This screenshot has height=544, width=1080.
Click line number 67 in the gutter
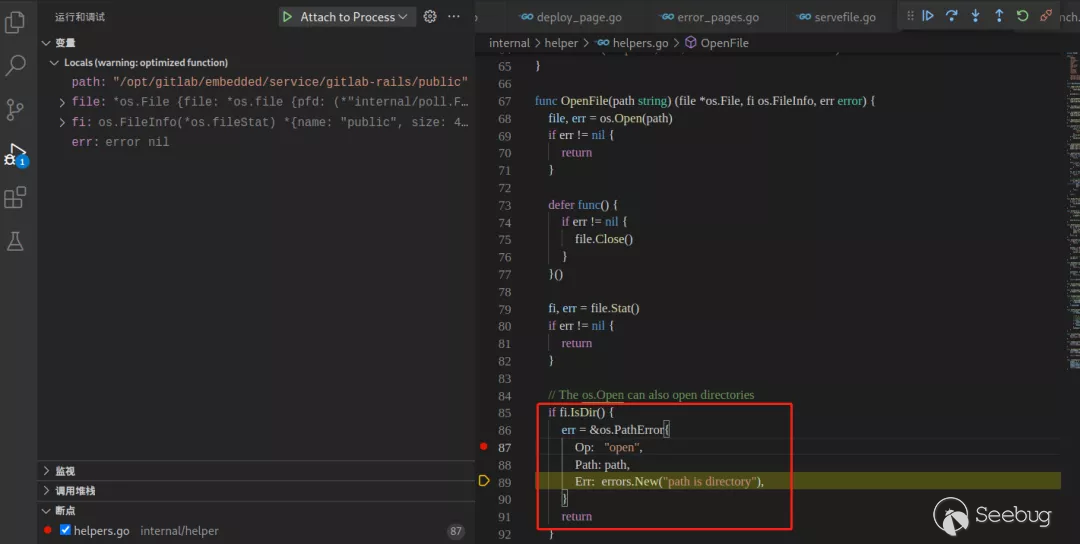point(505,101)
